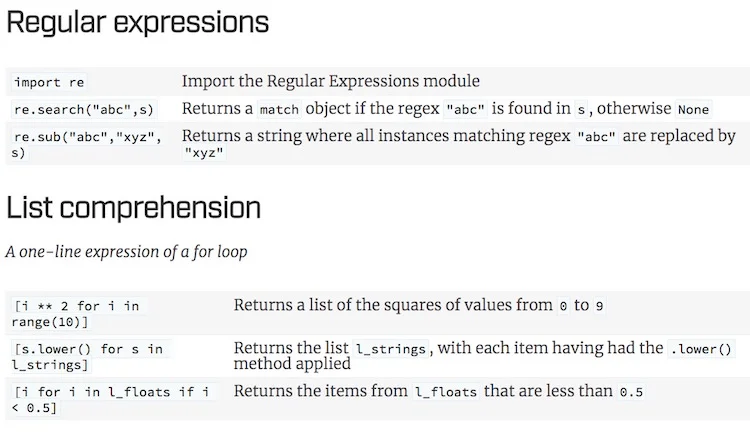Click the italic "A one-line expression of a for loop" subtitle
This screenshot has width=750, height=434.
(x=126, y=252)
